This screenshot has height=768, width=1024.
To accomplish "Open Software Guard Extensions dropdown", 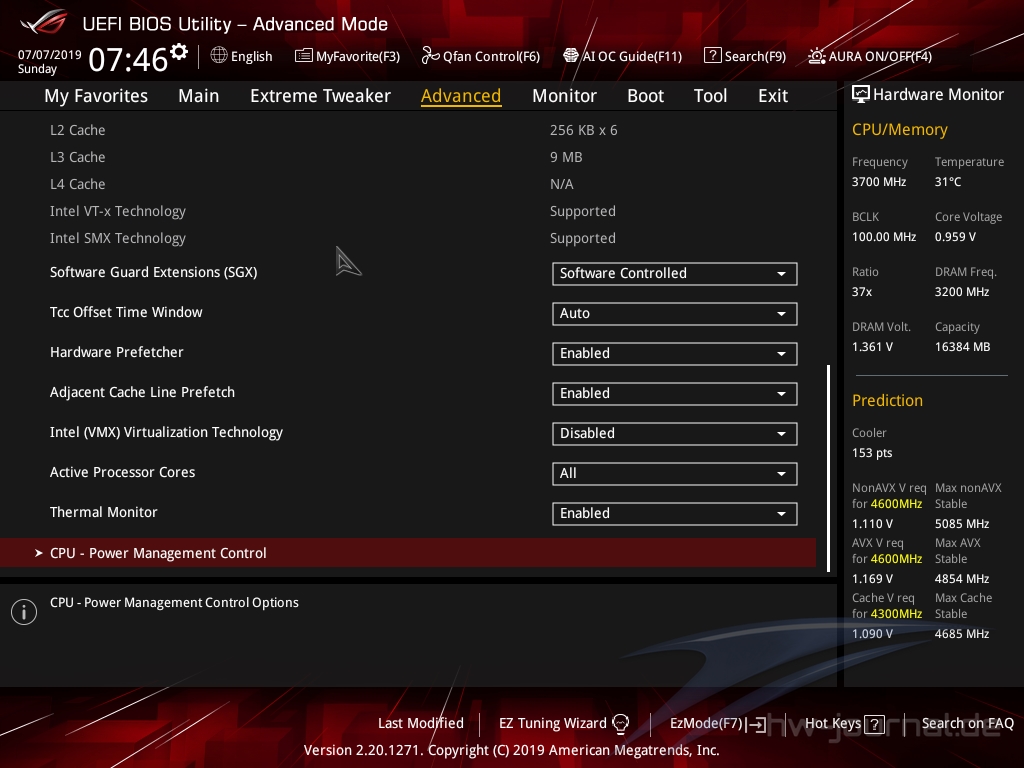I will point(675,274).
